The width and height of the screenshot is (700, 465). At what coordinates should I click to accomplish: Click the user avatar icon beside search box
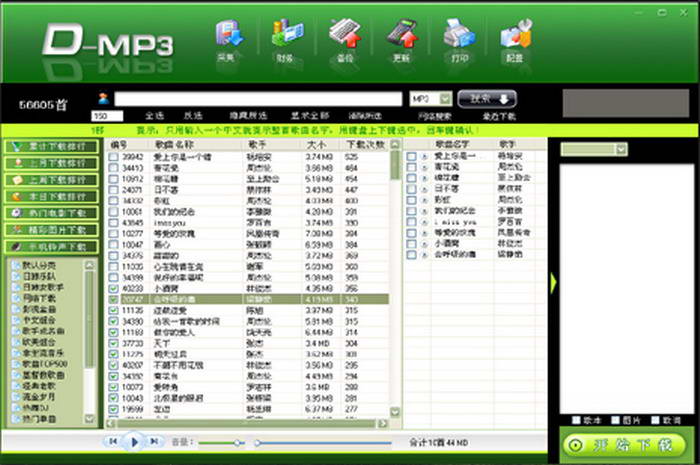coord(103,98)
